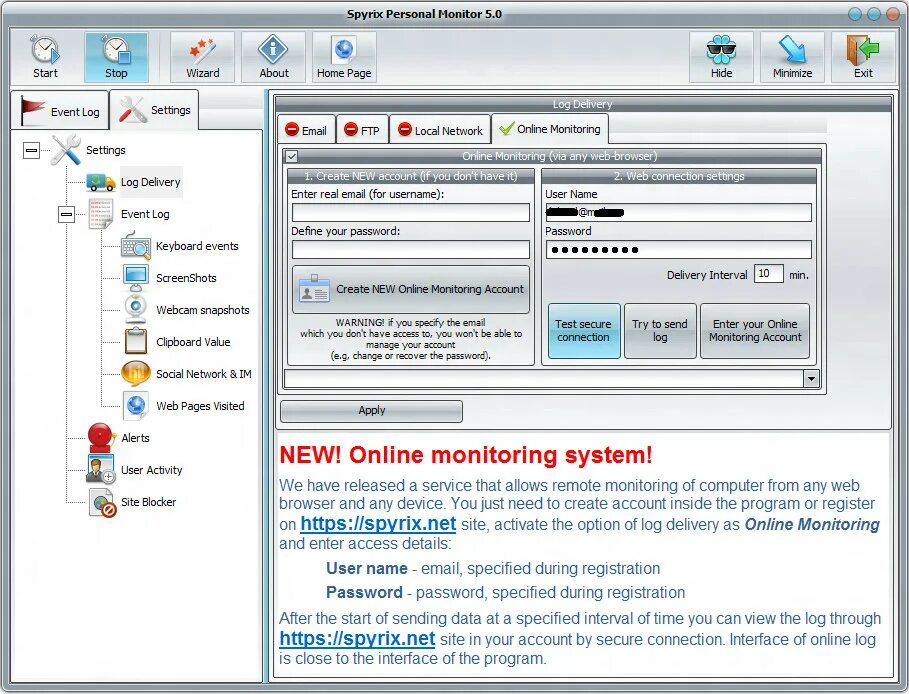Click the Settings wrench icon in tree
Image resolution: width=909 pixels, height=694 pixels.
click(x=66, y=150)
